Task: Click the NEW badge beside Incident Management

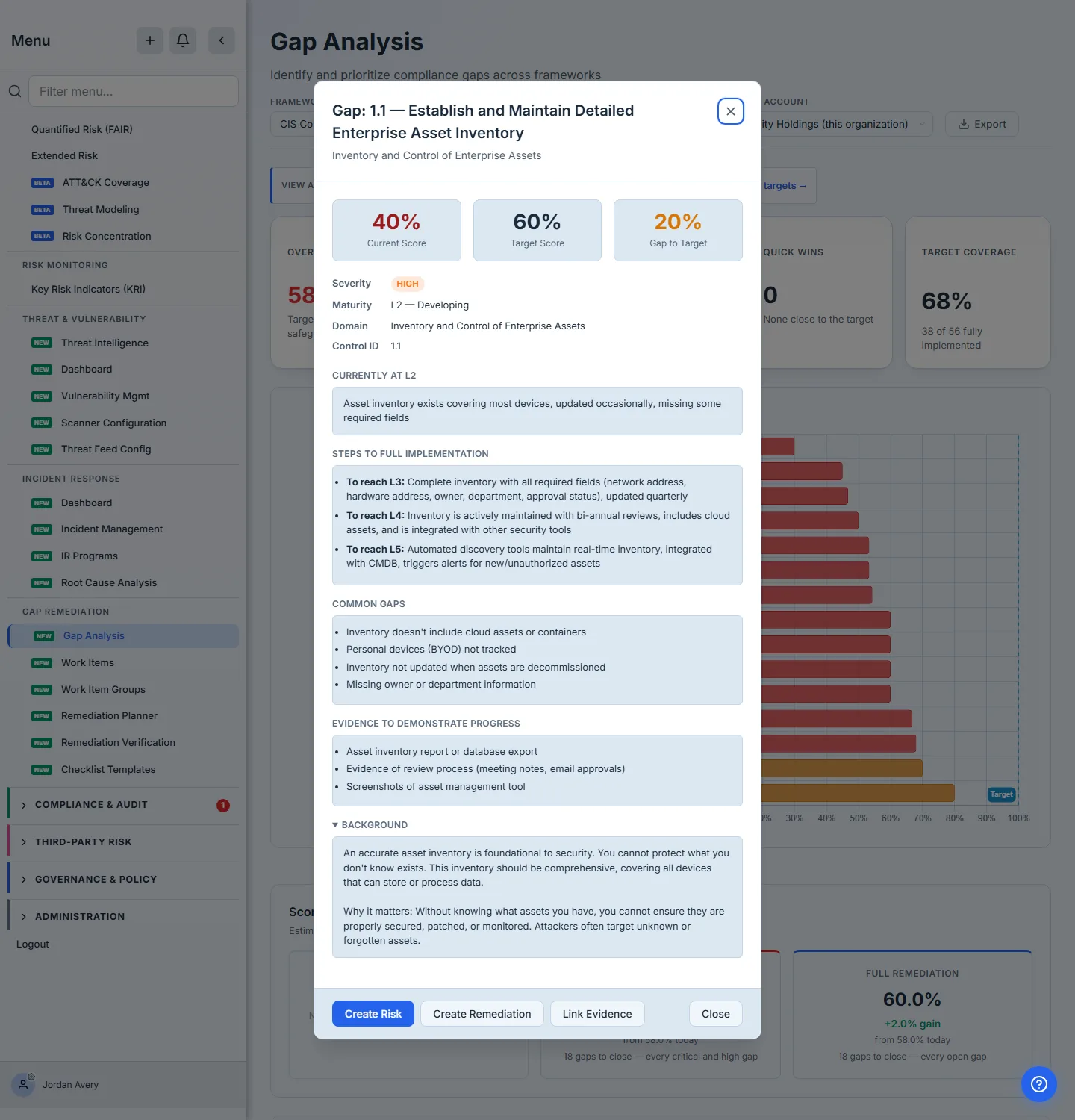Action: coord(42,529)
